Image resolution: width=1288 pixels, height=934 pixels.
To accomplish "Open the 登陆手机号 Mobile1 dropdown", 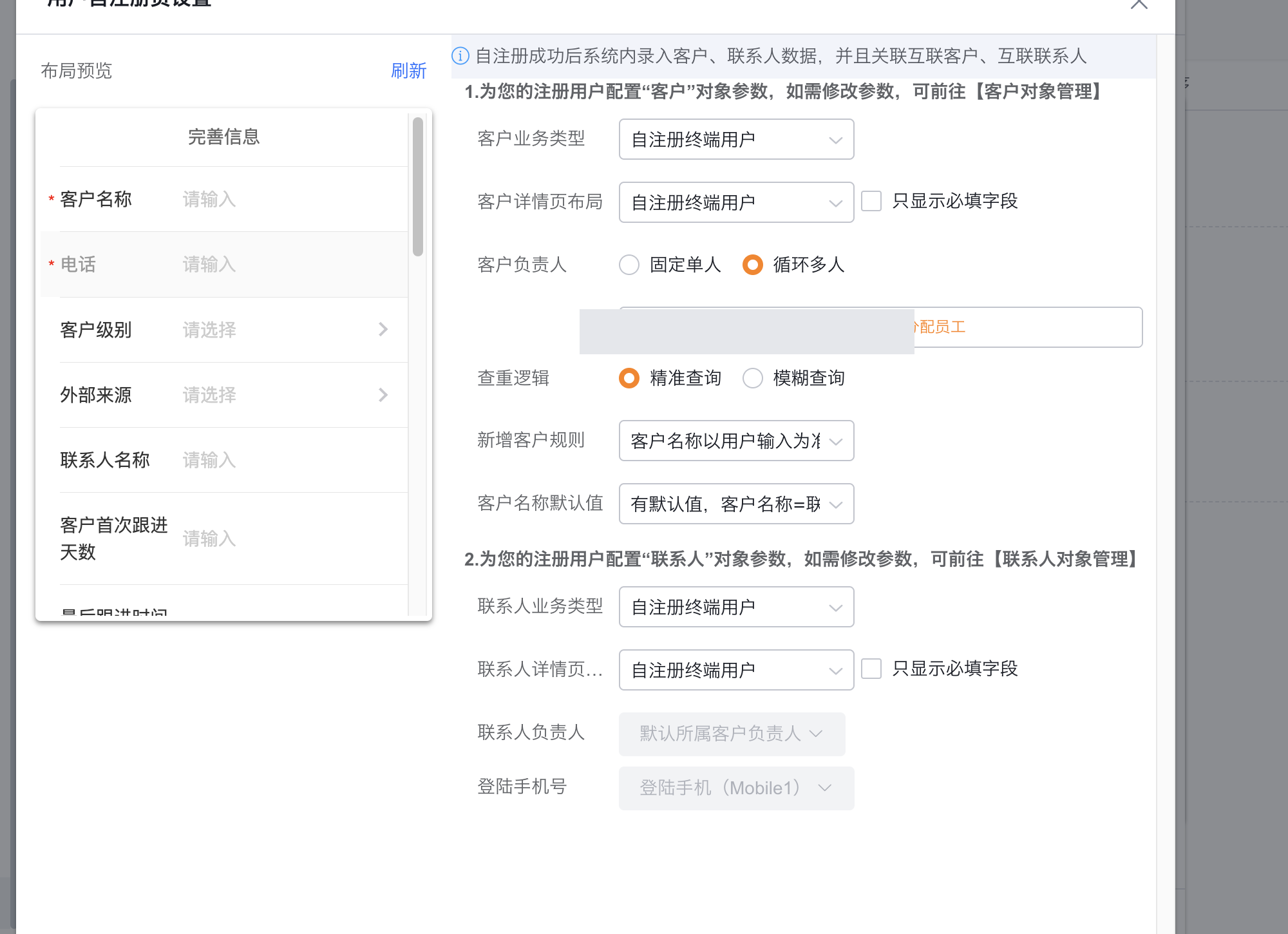I will 736,788.
